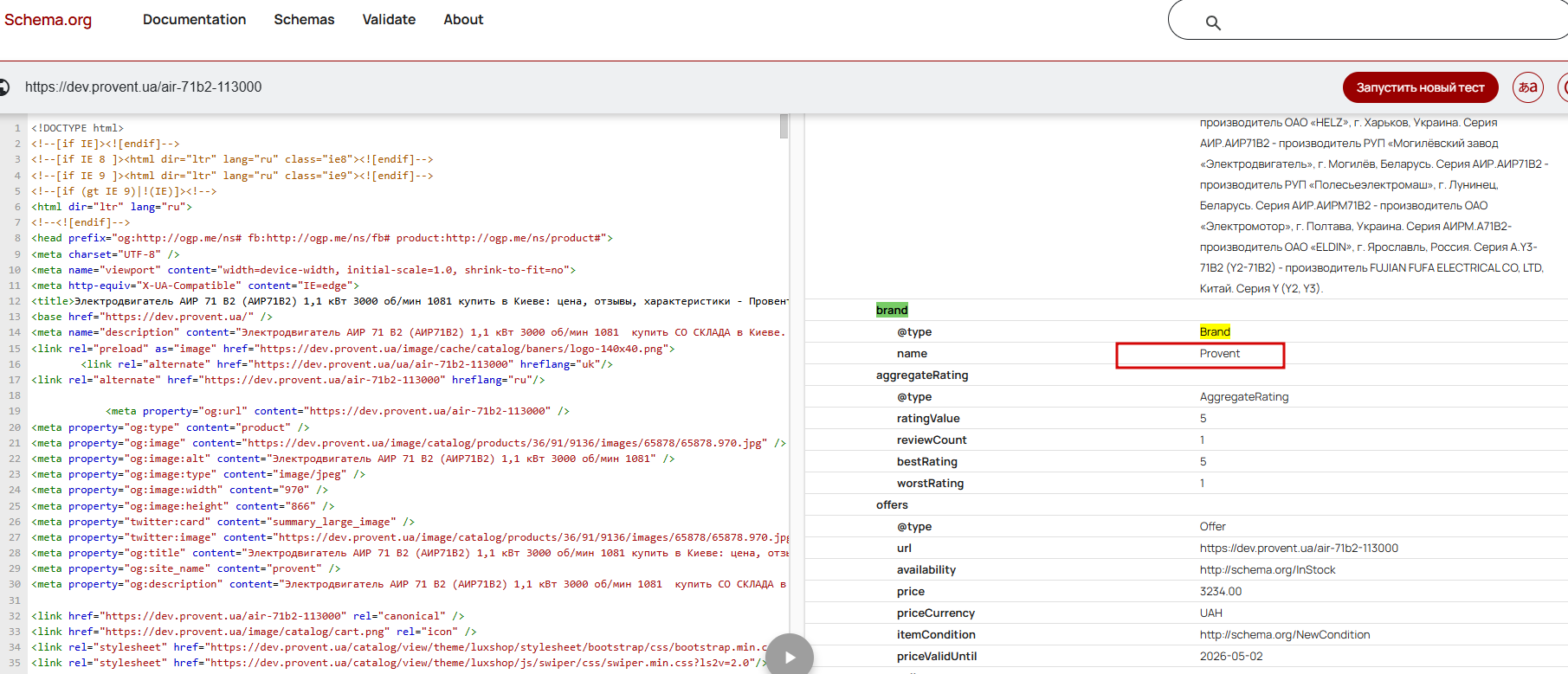Click the date value 2026-05-02
The width and height of the screenshot is (1568, 674).
click(1231, 656)
